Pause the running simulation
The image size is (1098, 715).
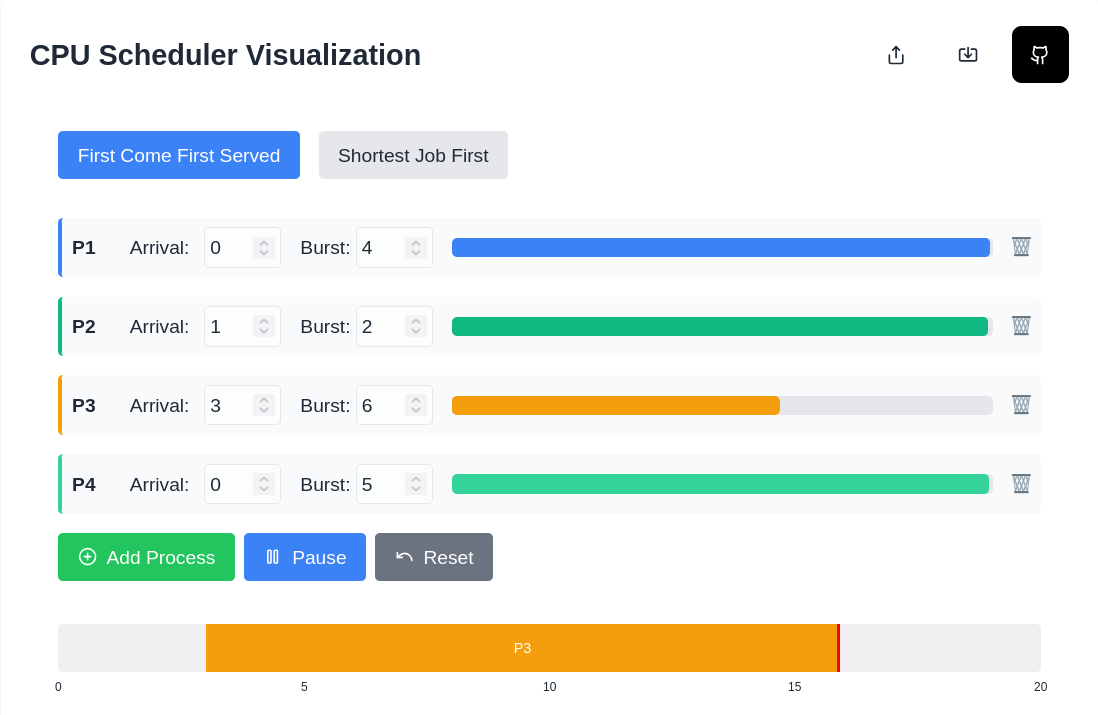pos(305,557)
